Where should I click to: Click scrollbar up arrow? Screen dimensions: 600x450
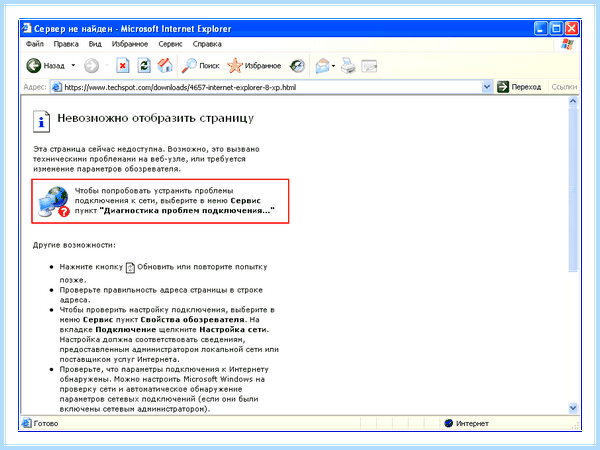pyautogui.click(x=573, y=101)
